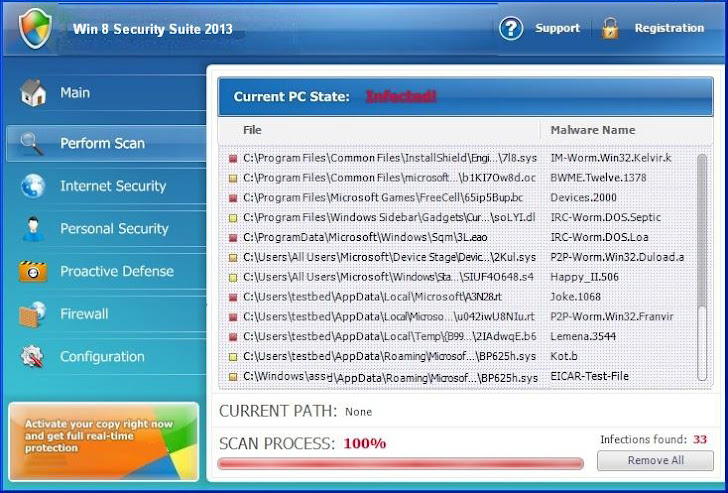Select the Proactive Defense camera icon
Viewport: 728px width, 493px height.
click(x=32, y=271)
